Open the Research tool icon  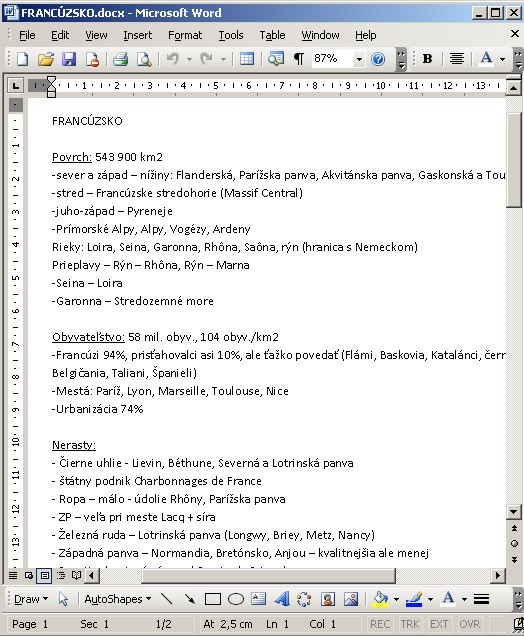275,59
